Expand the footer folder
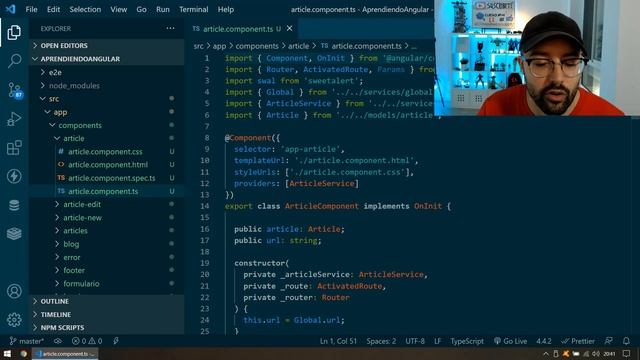The height and width of the screenshot is (360, 640). pyautogui.click(x=107, y=270)
